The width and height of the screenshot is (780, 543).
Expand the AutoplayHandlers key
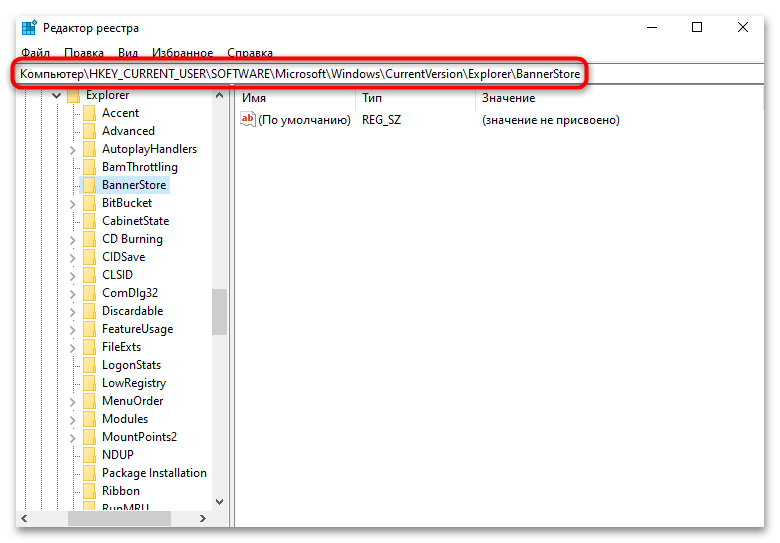[x=73, y=150]
